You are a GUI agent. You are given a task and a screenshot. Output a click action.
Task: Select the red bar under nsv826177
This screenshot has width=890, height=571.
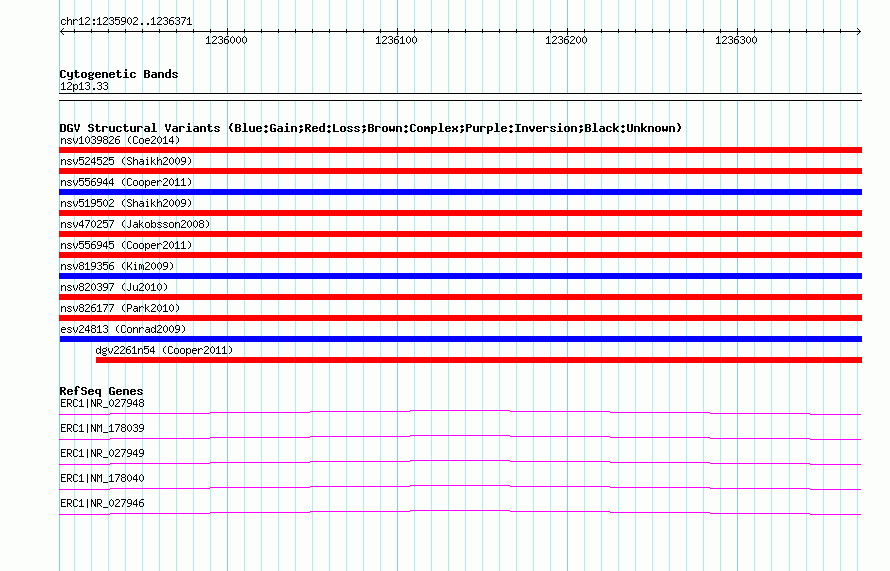[x=460, y=318]
